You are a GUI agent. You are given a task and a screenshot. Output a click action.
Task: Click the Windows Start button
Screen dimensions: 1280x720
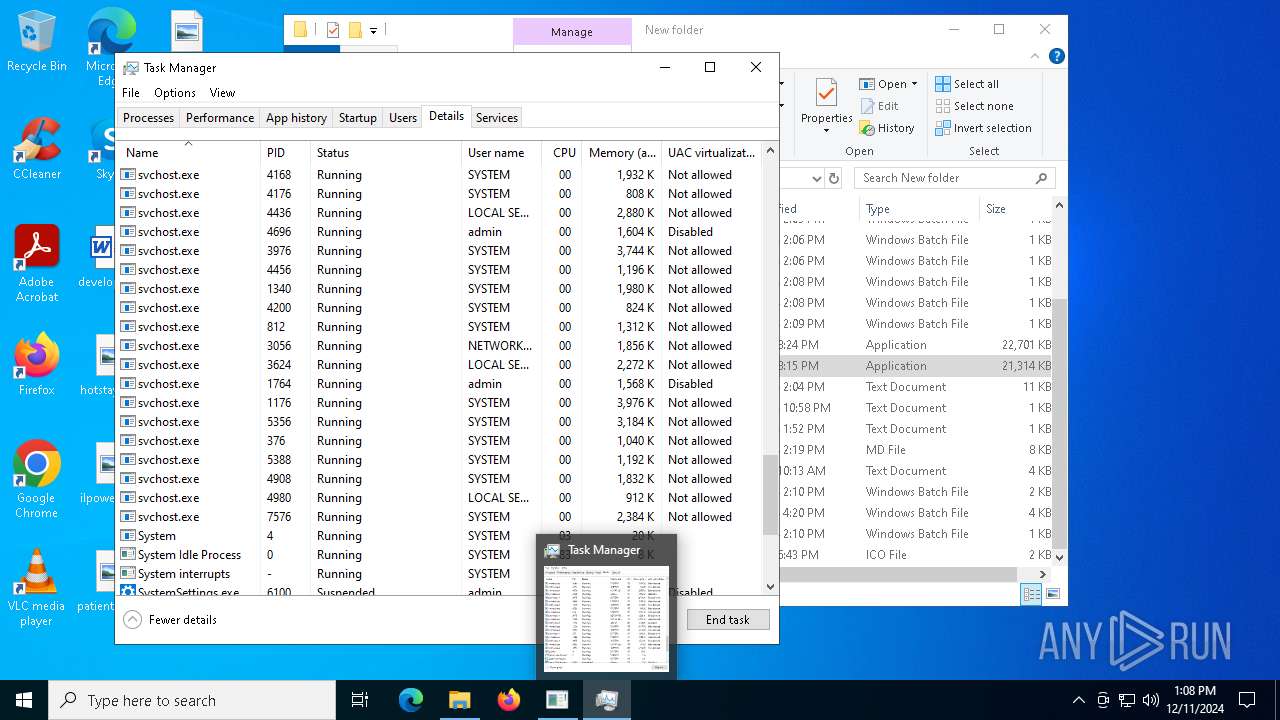[24, 700]
